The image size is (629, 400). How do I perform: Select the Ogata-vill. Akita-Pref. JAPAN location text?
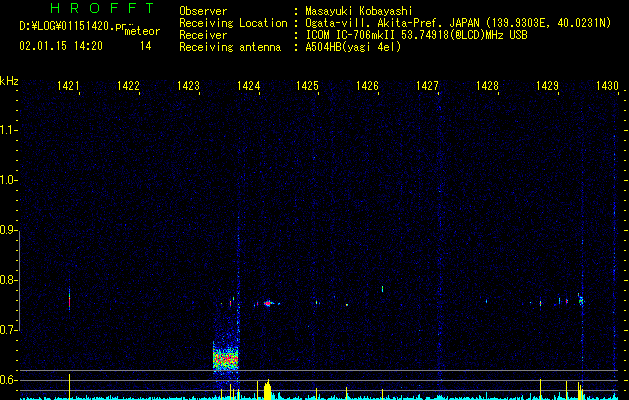391,23
